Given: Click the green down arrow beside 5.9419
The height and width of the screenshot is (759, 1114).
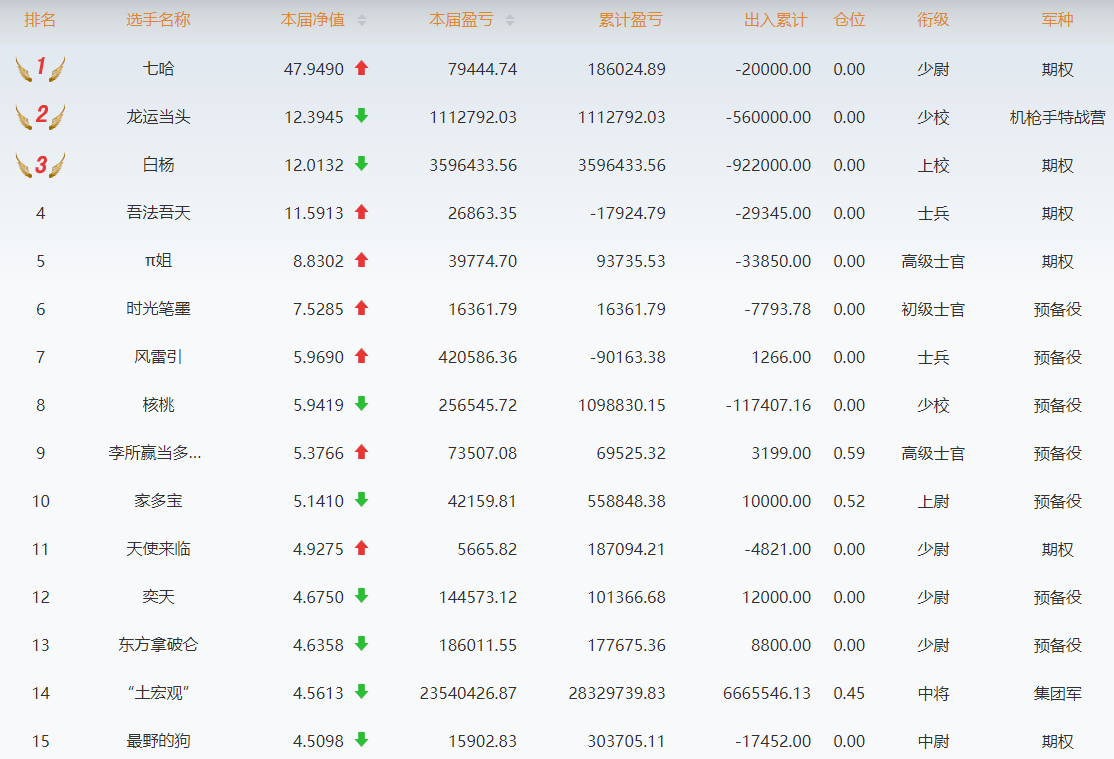Looking at the screenshot, I should coord(362,404).
